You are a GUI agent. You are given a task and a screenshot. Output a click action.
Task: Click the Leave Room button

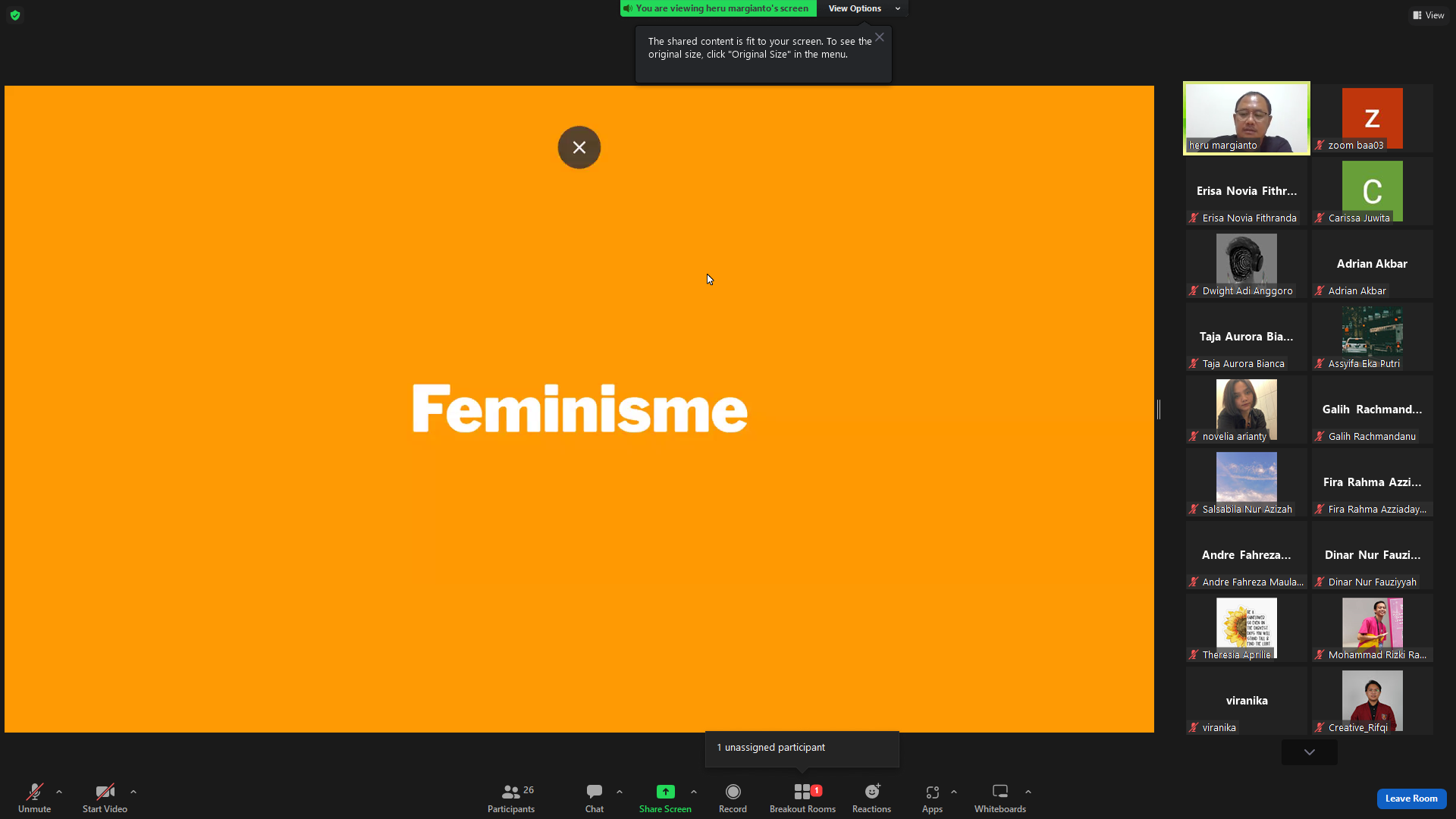pos(1411,799)
